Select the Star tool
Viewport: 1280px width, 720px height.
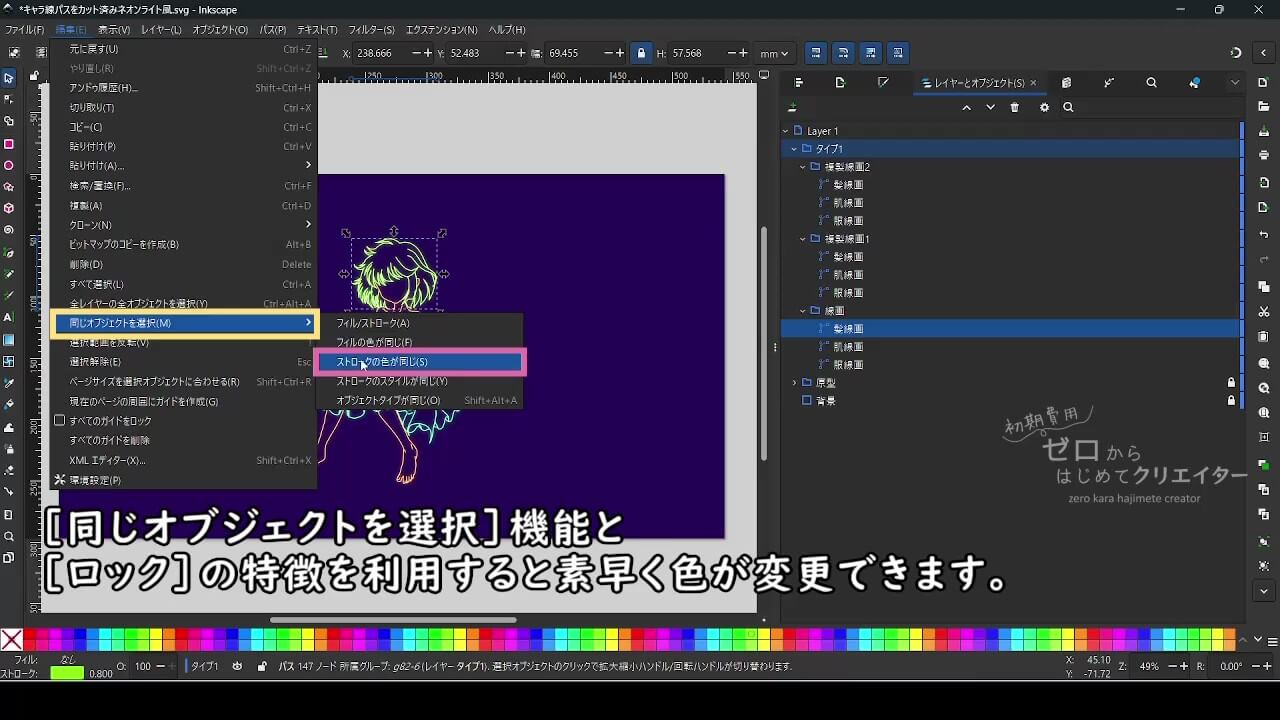point(10,187)
